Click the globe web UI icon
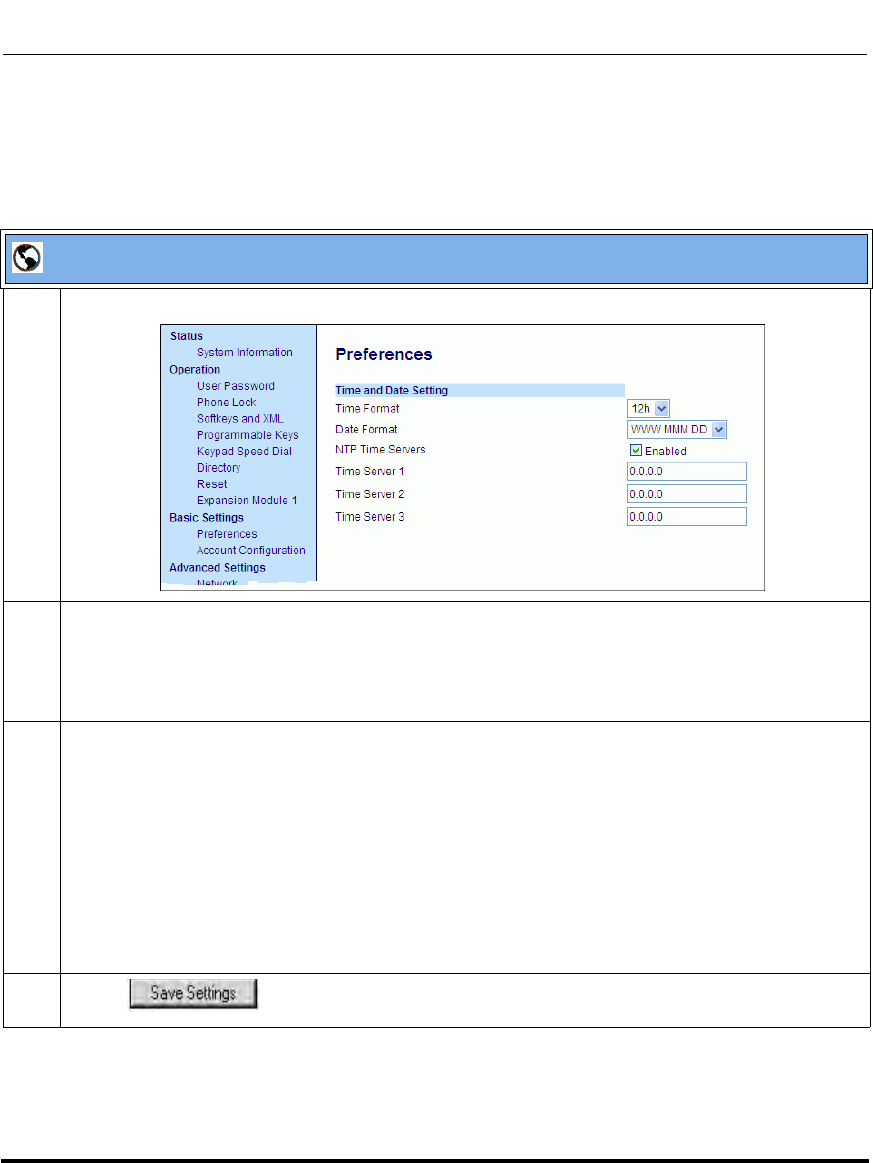873x1163 pixels. (x=27, y=257)
